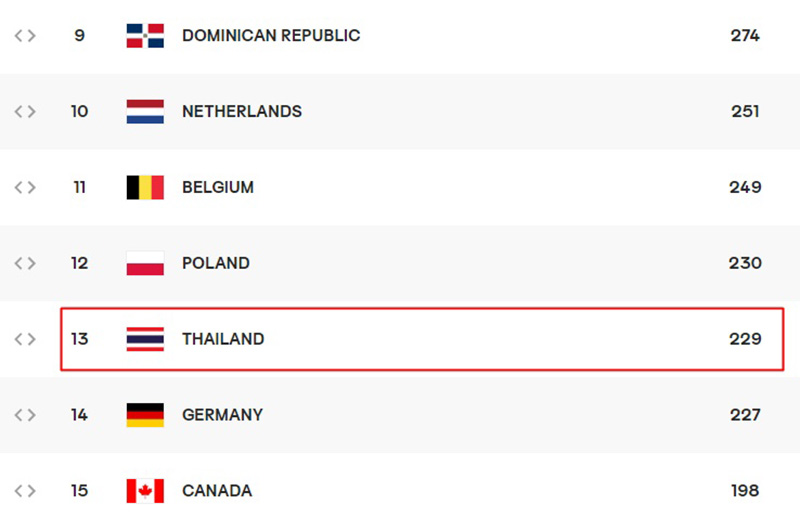Expand the Thailand row arrows
Screen dimensions: 800x517
coord(25,340)
